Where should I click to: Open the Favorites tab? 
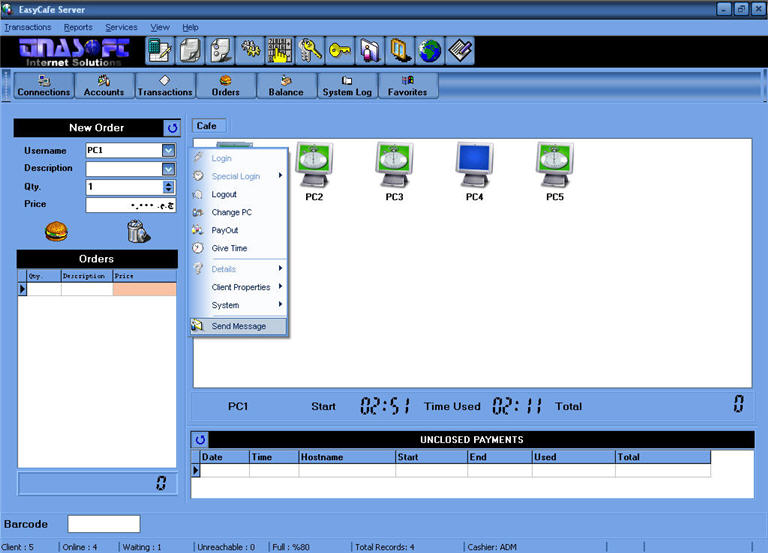pos(408,86)
